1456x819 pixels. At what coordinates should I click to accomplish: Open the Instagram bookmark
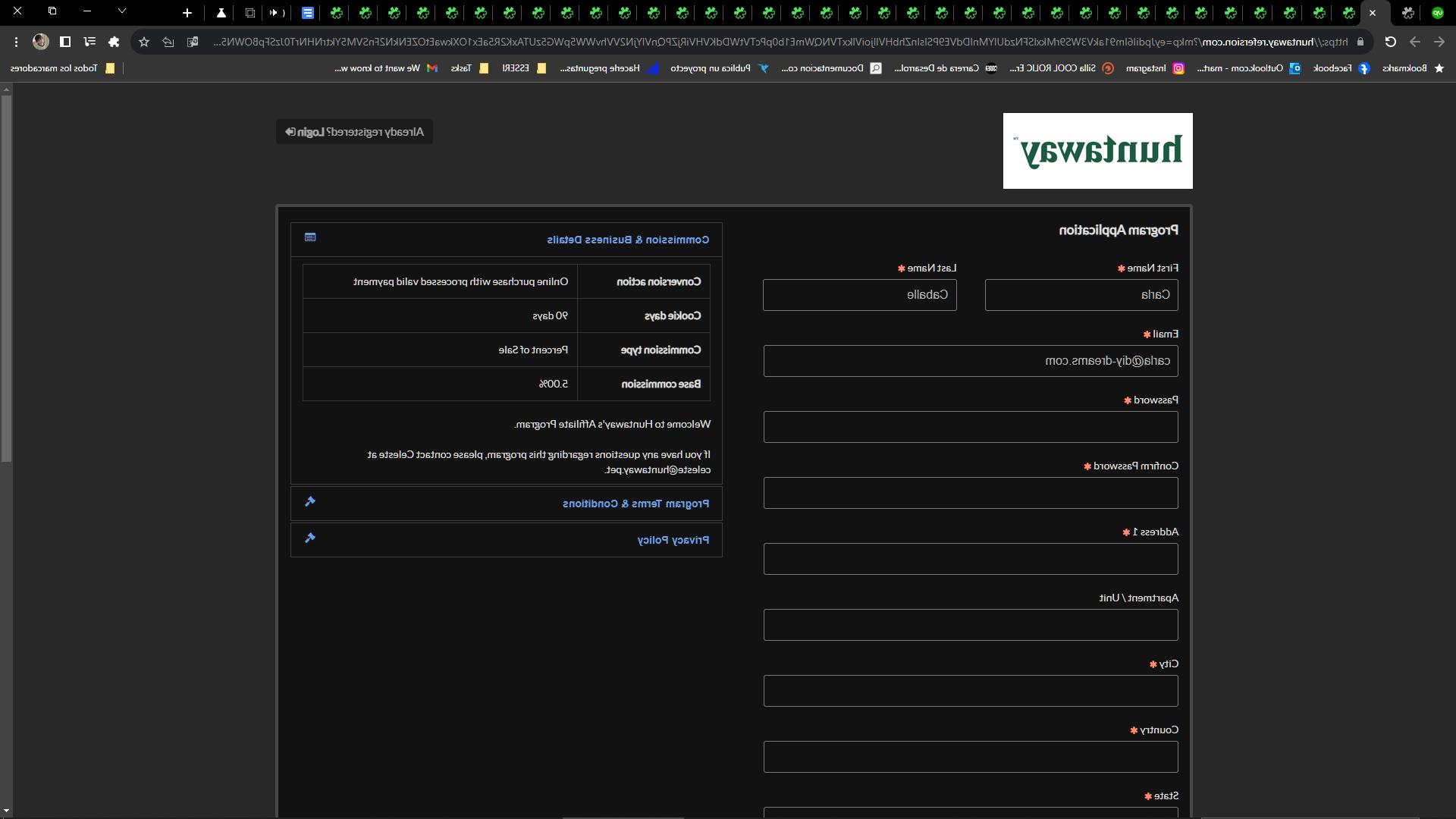coord(1155,68)
